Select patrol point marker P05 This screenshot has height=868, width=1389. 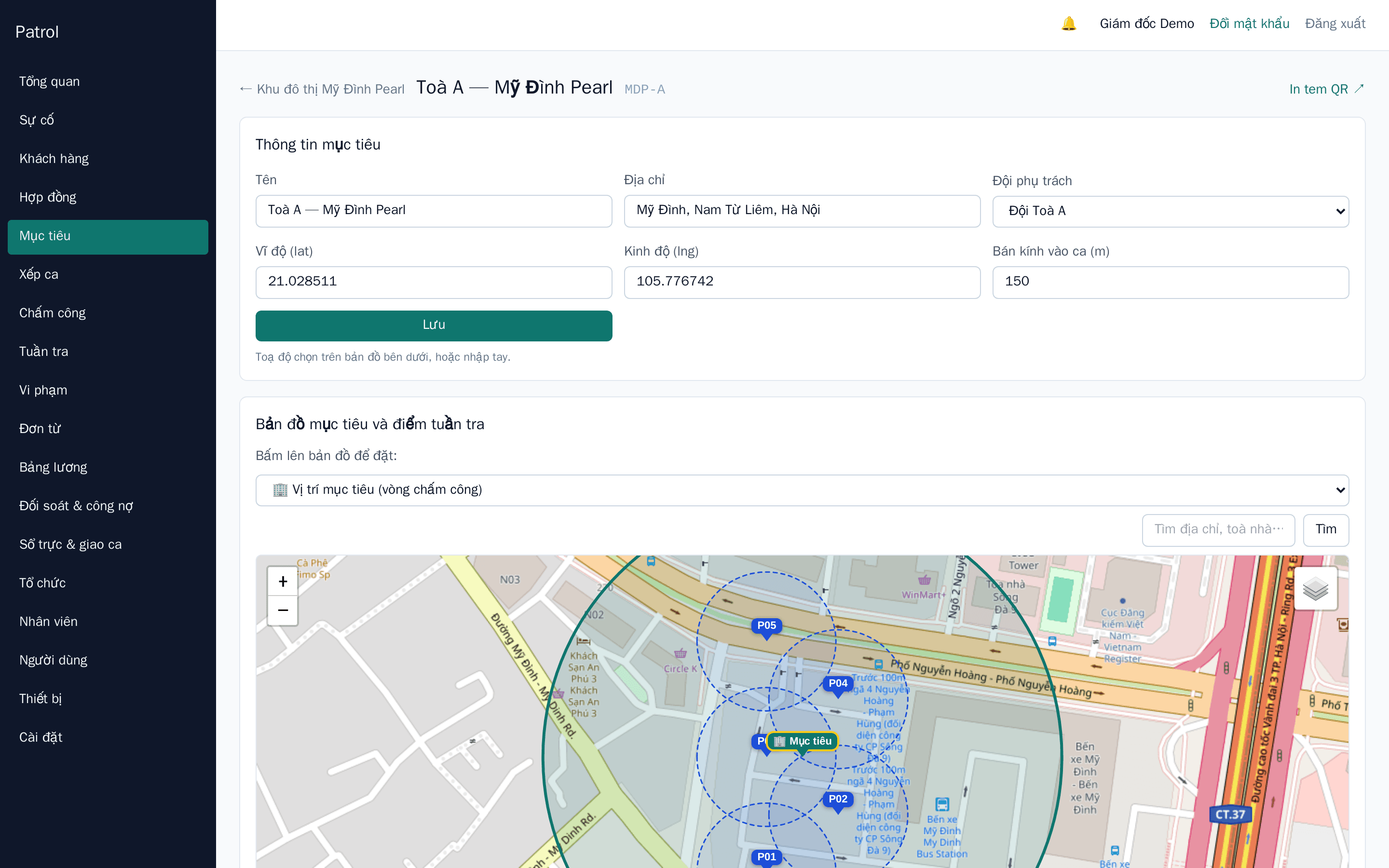point(766,626)
